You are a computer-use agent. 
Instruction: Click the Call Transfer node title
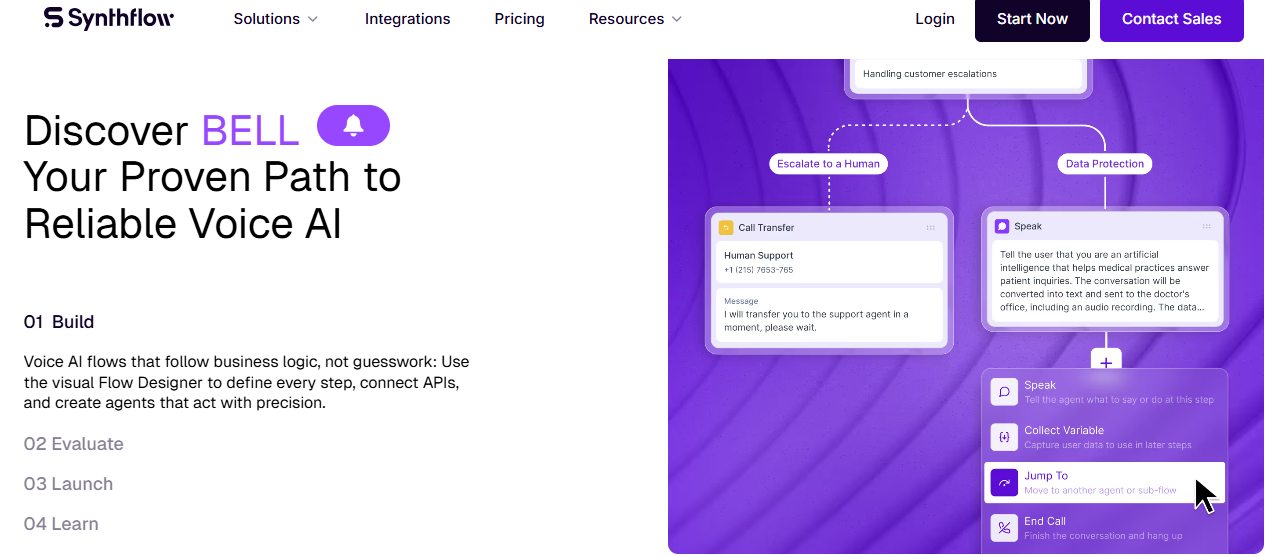pos(766,228)
